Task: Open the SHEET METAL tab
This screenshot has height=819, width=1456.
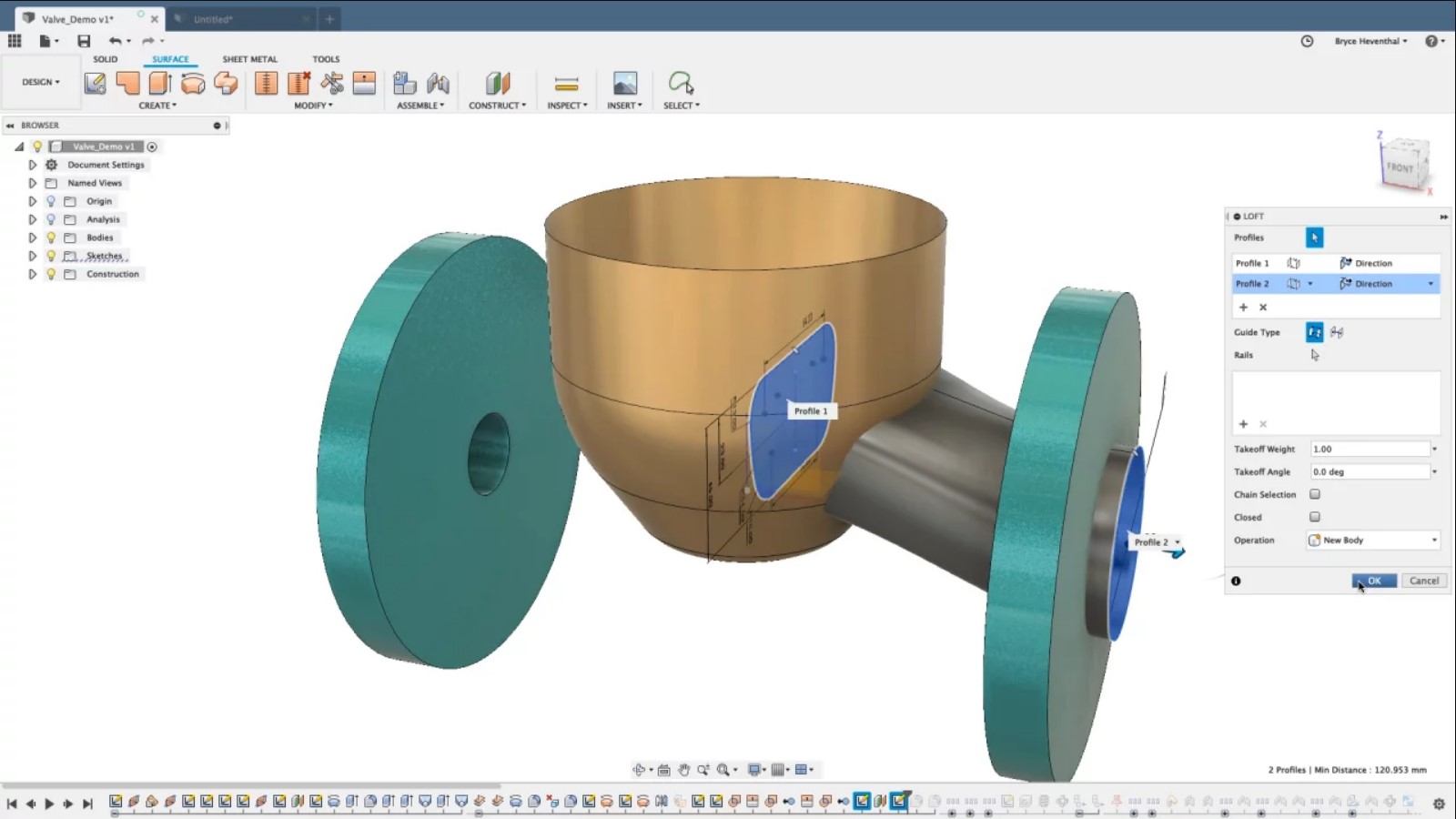Action: tap(249, 58)
